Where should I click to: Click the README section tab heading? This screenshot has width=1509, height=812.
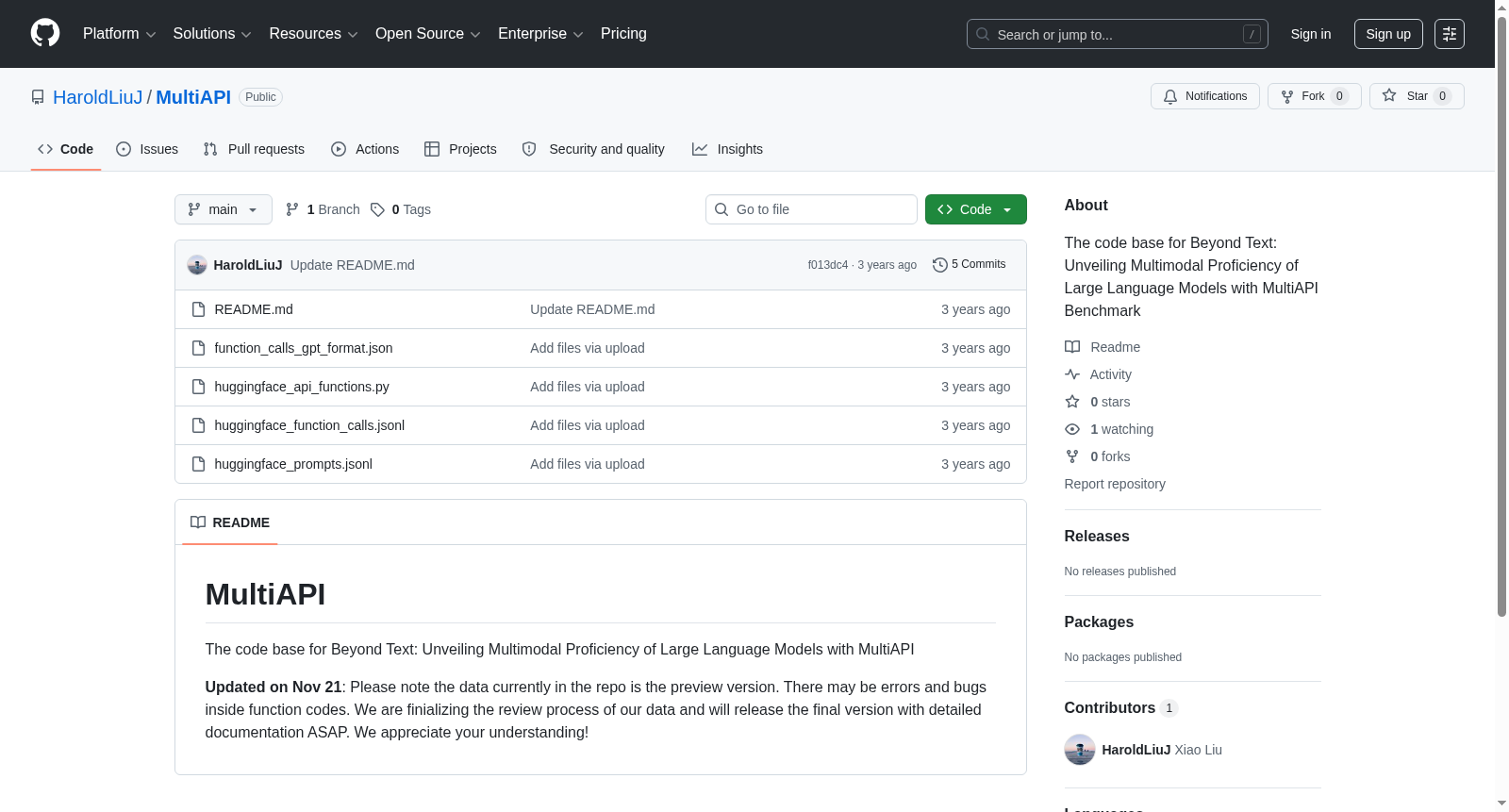click(230, 522)
